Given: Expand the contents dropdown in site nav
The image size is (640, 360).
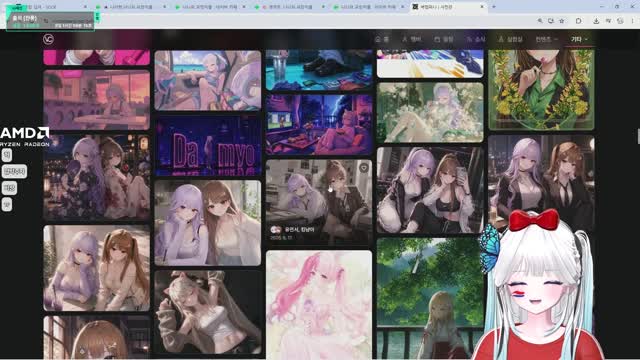Looking at the screenshot, I should [x=546, y=39].
